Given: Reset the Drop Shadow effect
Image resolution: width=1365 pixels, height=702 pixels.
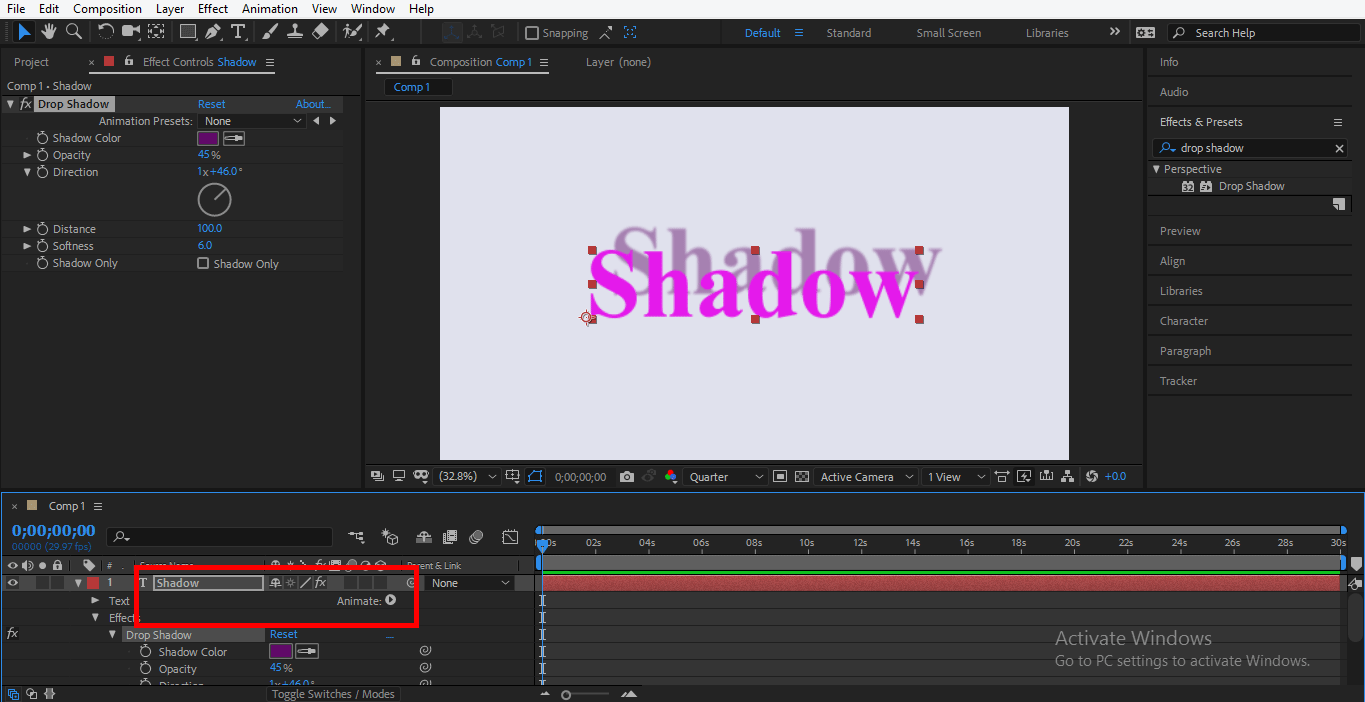Looking at the screenshot, I should (213, 103).
